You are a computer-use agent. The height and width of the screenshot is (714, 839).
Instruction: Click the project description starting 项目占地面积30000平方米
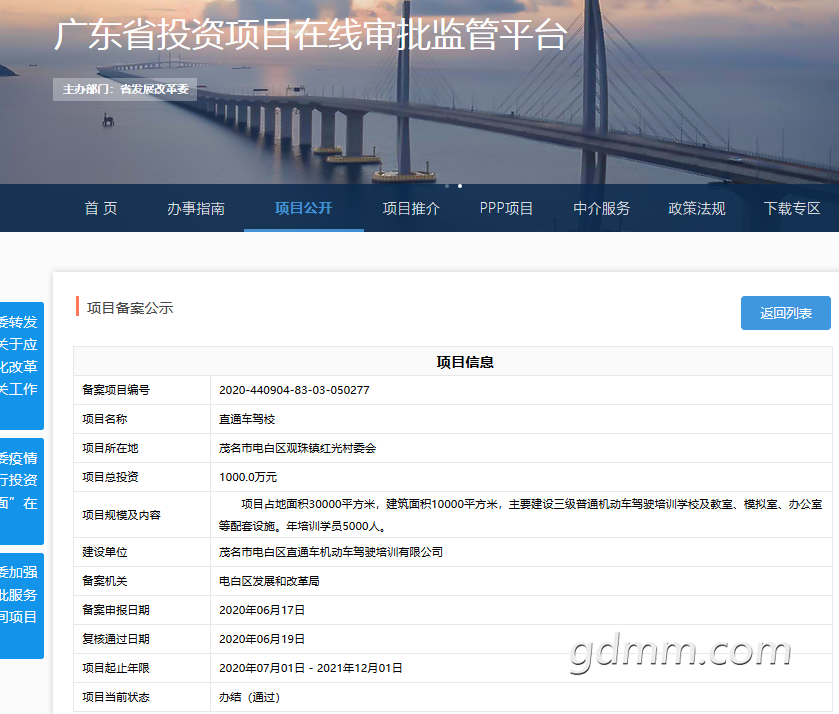tap(520, 515)
